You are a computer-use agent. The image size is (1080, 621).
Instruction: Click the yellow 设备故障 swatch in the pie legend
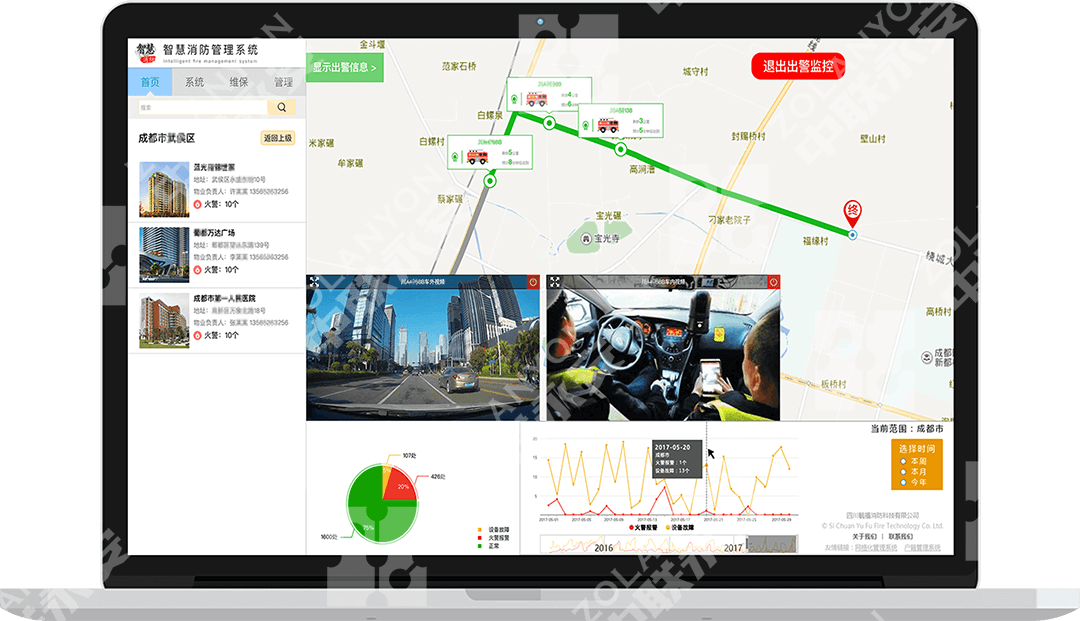pos(479,530)
